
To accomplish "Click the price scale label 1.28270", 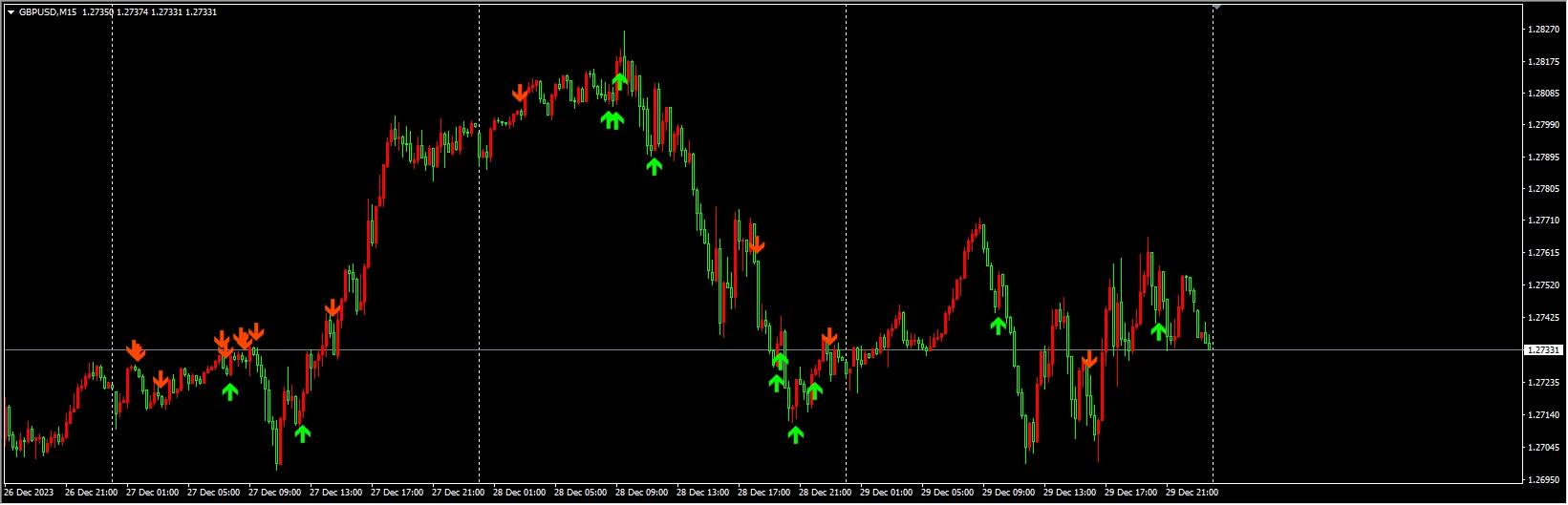I will pos(1543,30).
